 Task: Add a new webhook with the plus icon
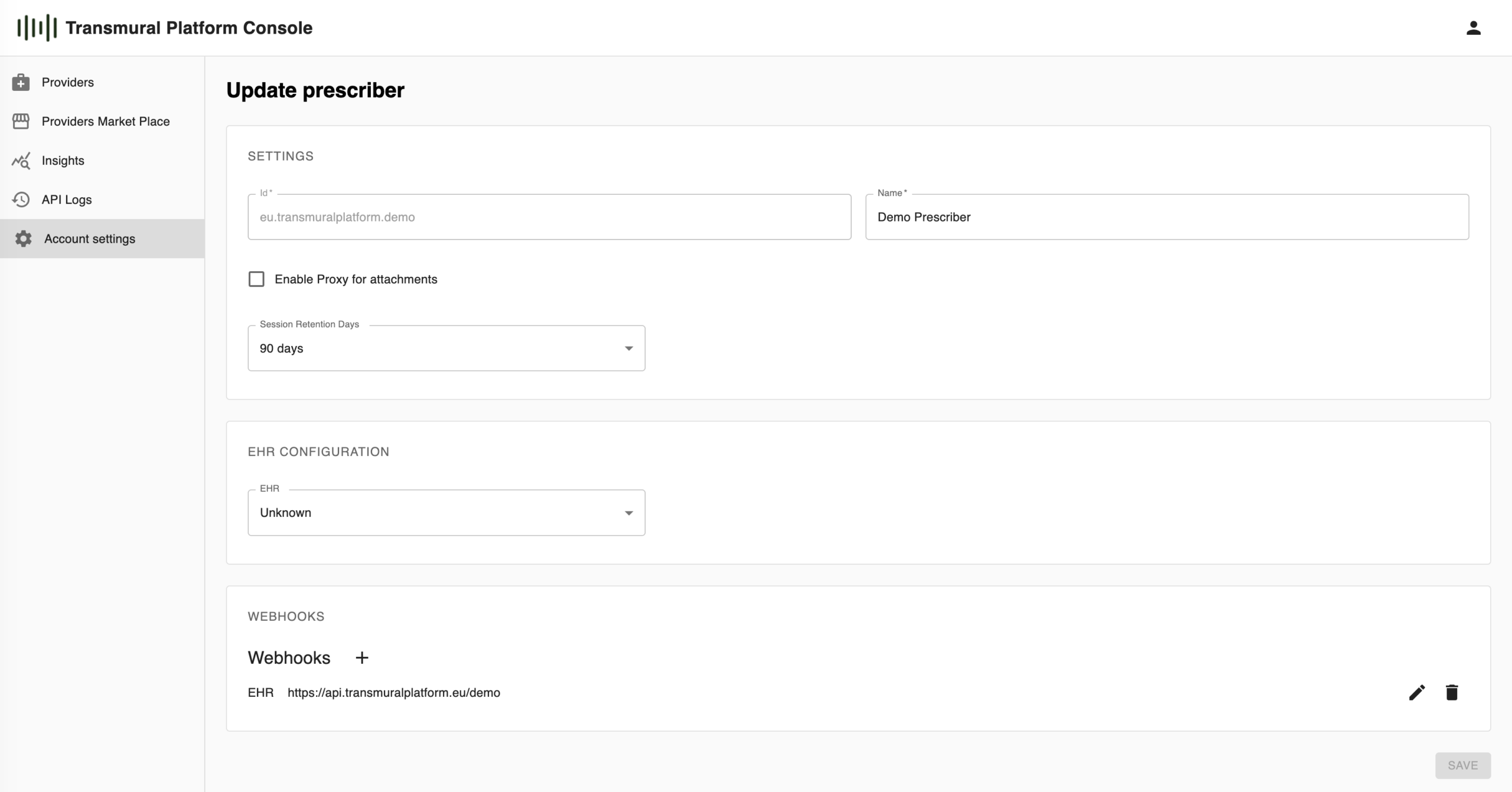click(362, 657)
